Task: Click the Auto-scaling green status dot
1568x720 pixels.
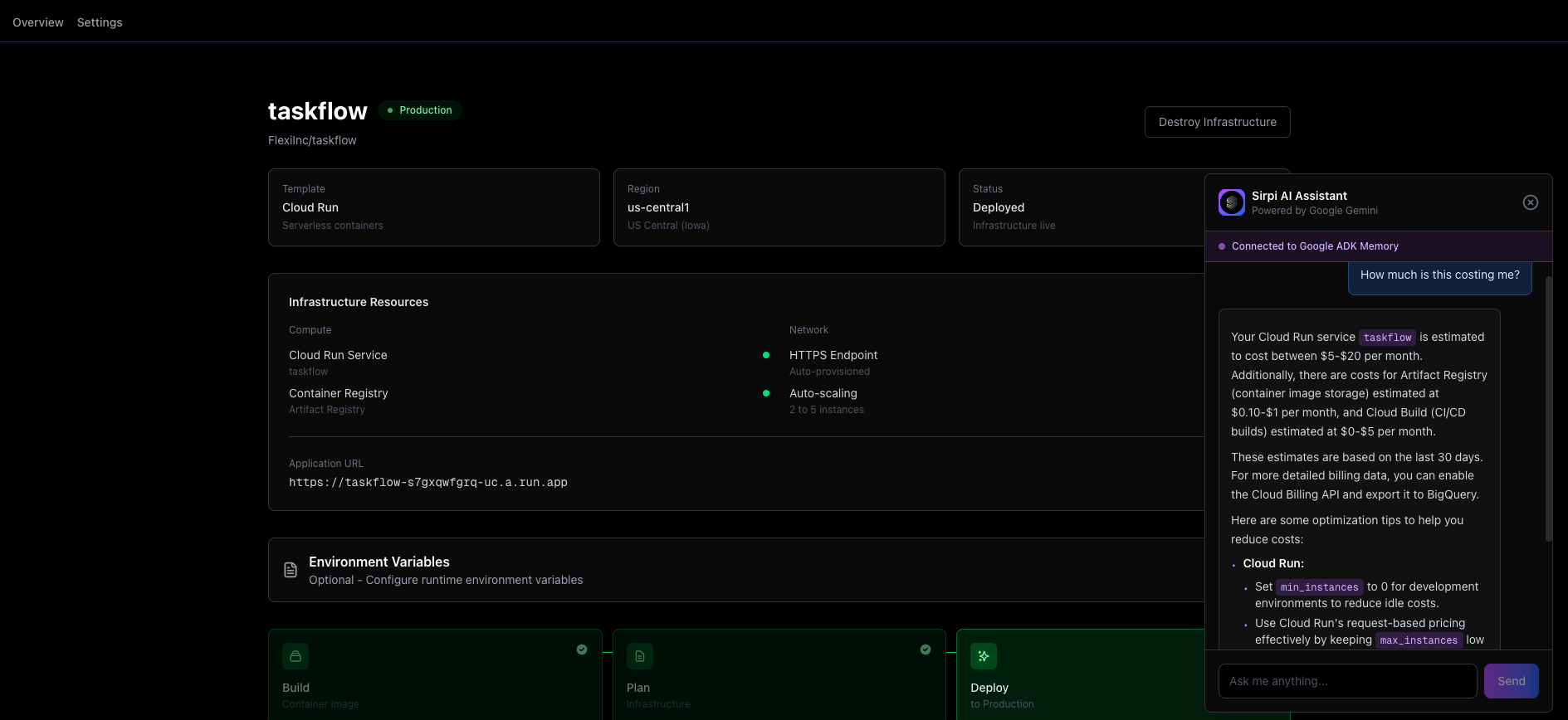Action: pos(766,393)
